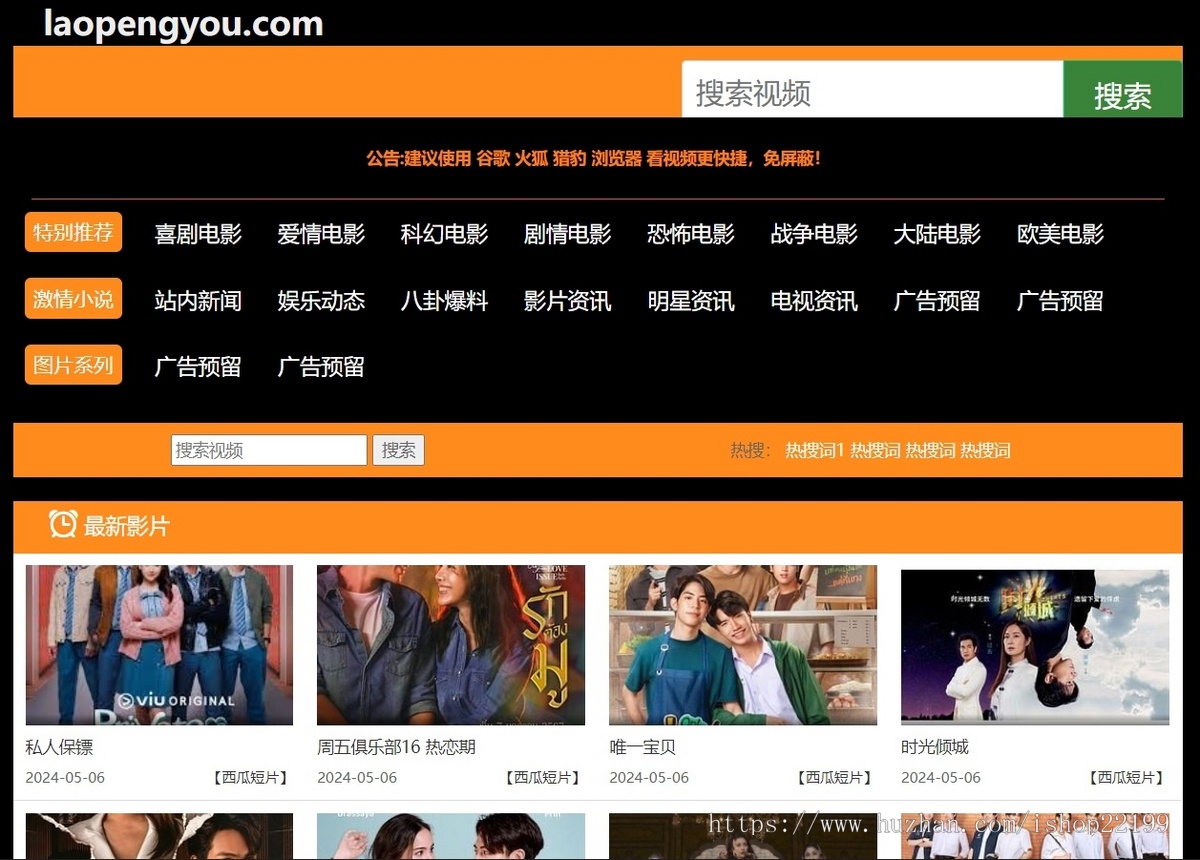Screen dimensions: 1200x860
Task: Open the 图片系列 category button
Action: (73, 365)
